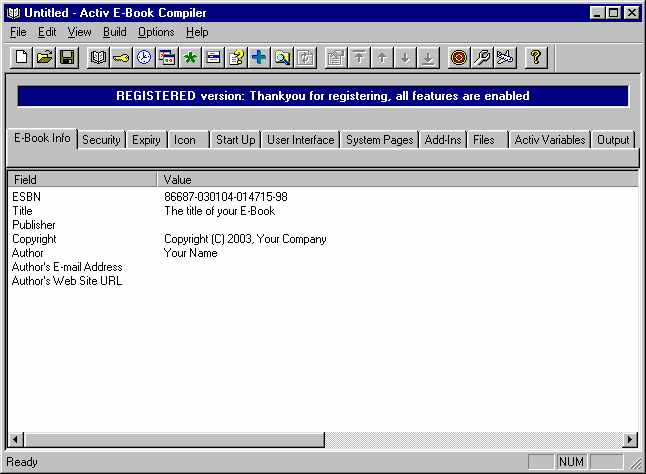
Task: Click the yellow key security icon
Action: pyautogui.click(x=121, y=57)
